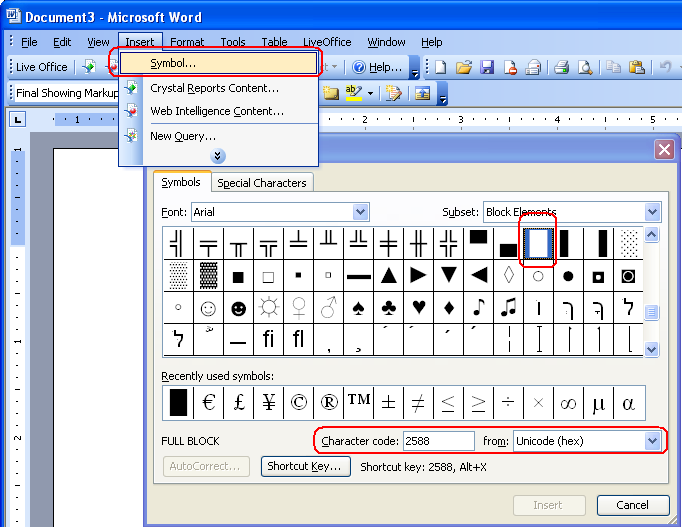Click the Character code input field
The image size is (682, 527).
(x=438, y=441)
